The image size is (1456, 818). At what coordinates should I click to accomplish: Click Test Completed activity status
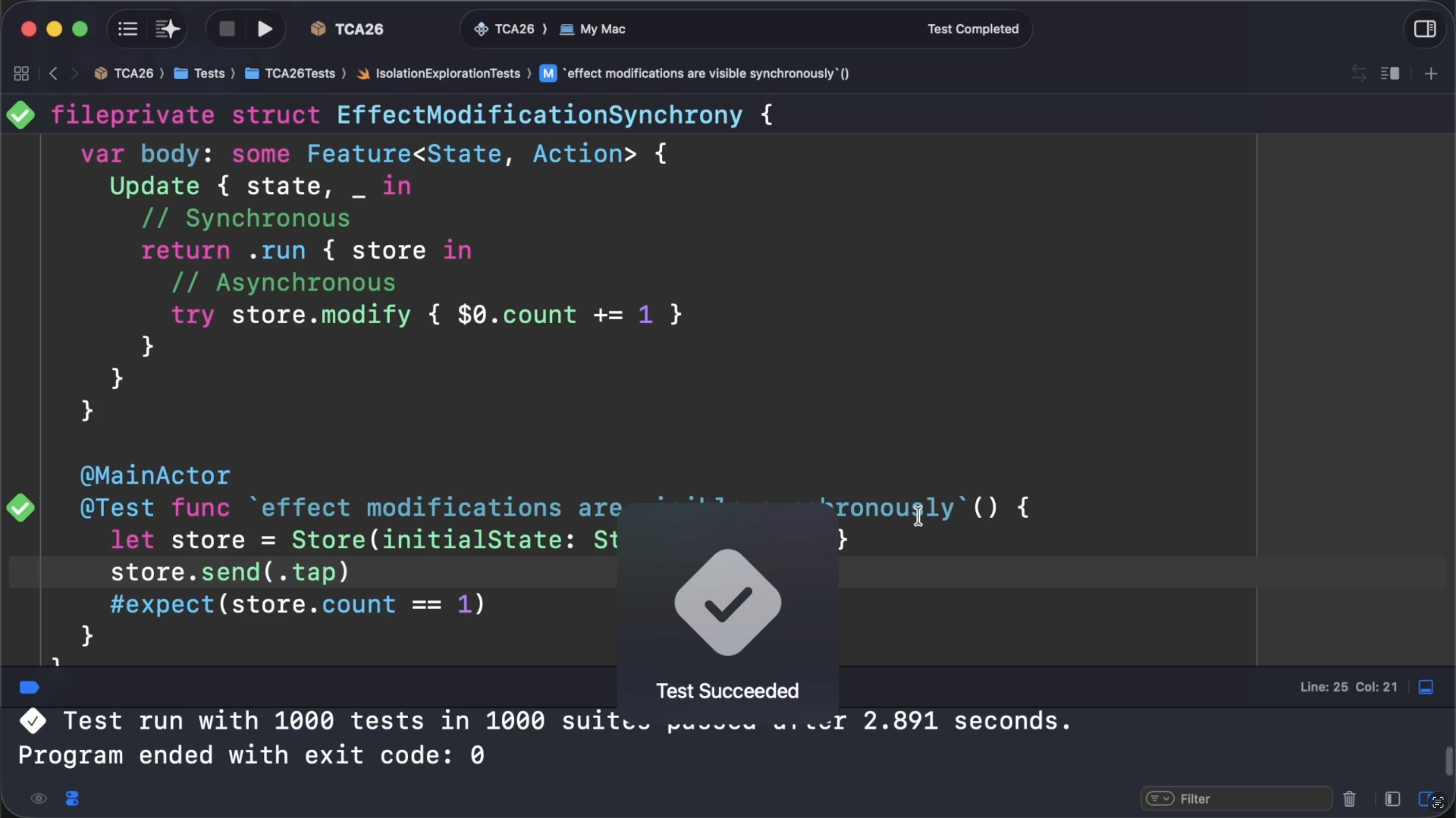(x=972, y=29)
